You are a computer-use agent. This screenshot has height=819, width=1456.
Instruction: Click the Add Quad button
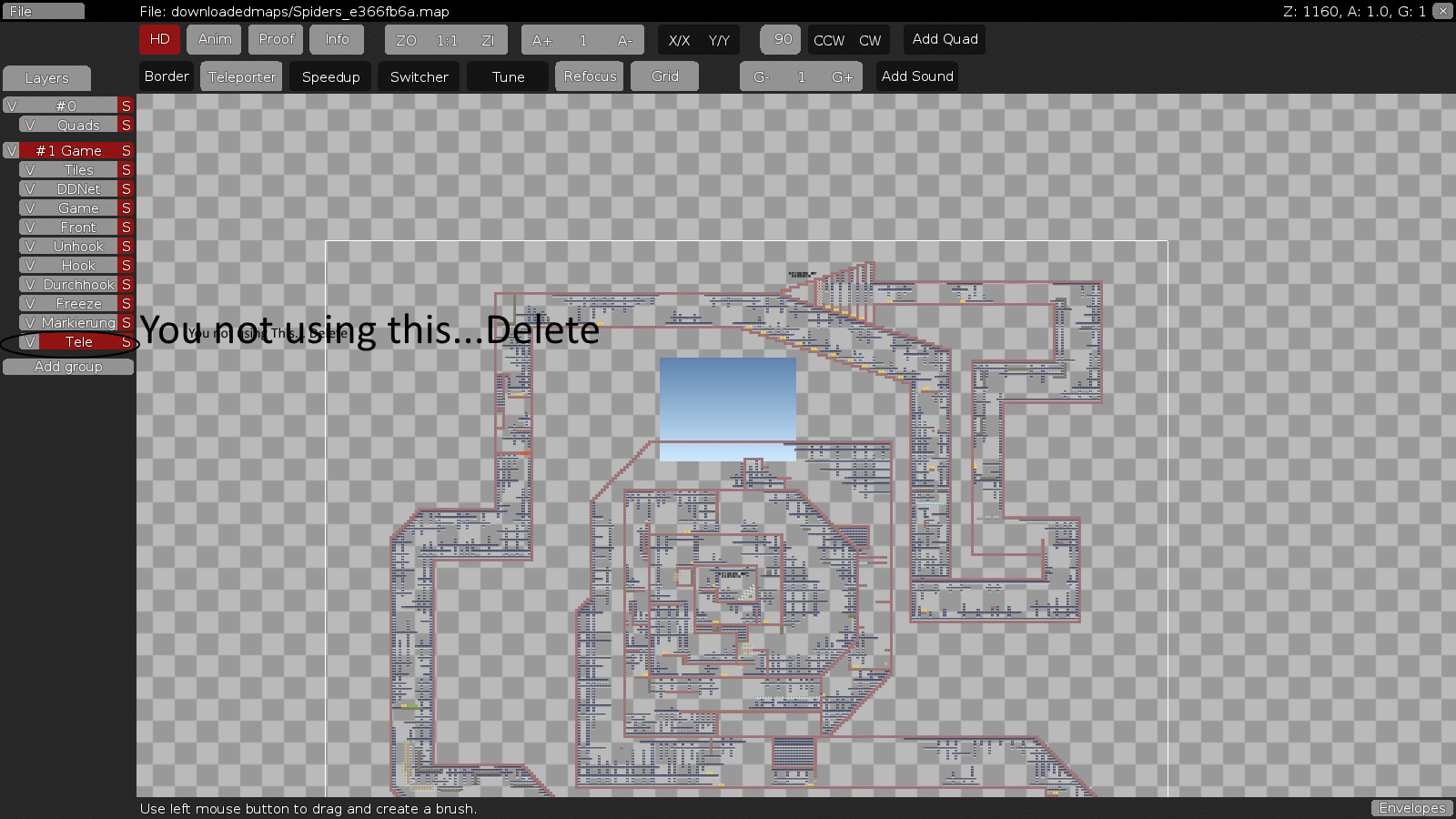pyautogui.click(x=945, y=39)
